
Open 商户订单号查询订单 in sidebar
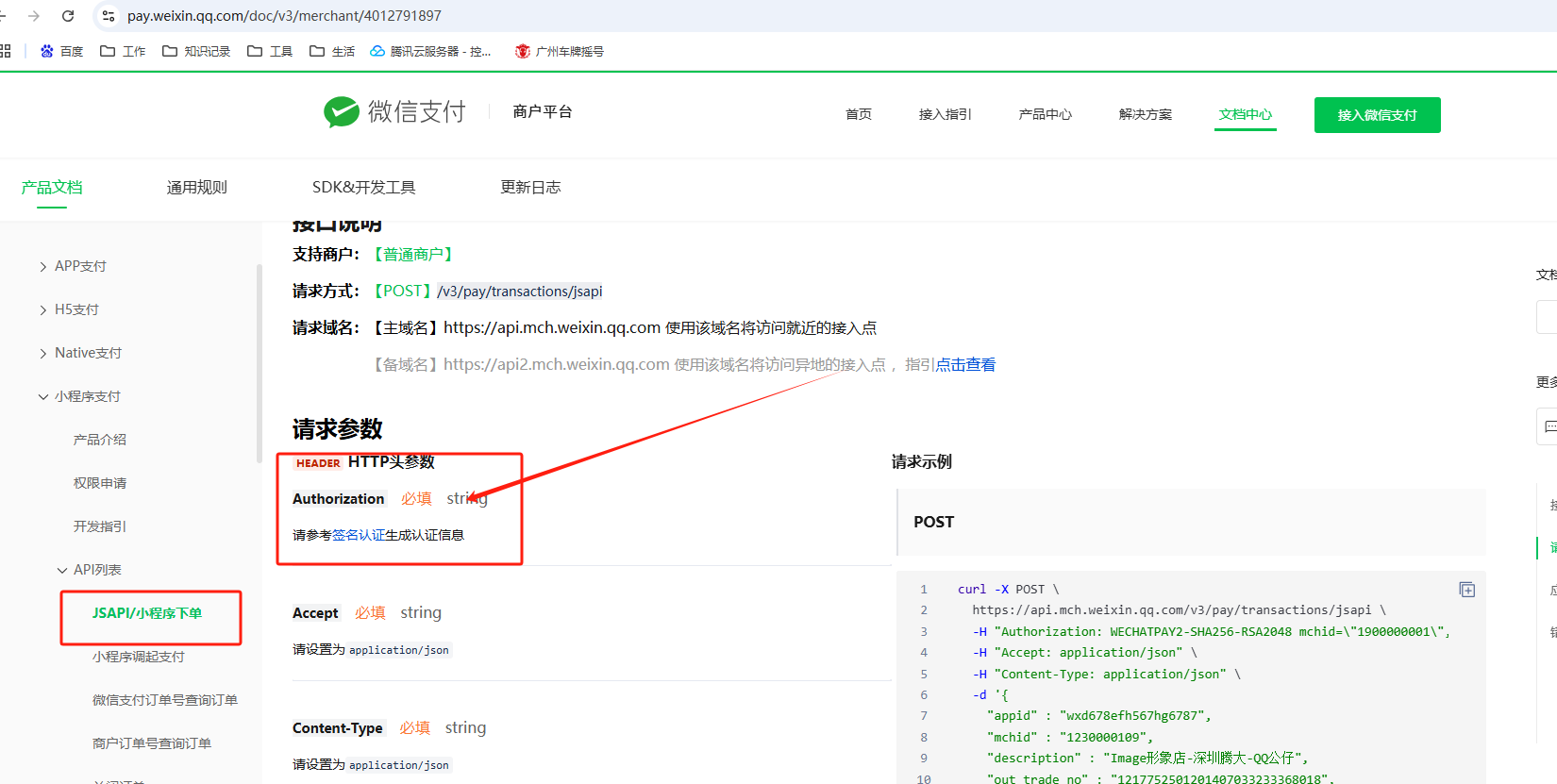tap(152, 743)
